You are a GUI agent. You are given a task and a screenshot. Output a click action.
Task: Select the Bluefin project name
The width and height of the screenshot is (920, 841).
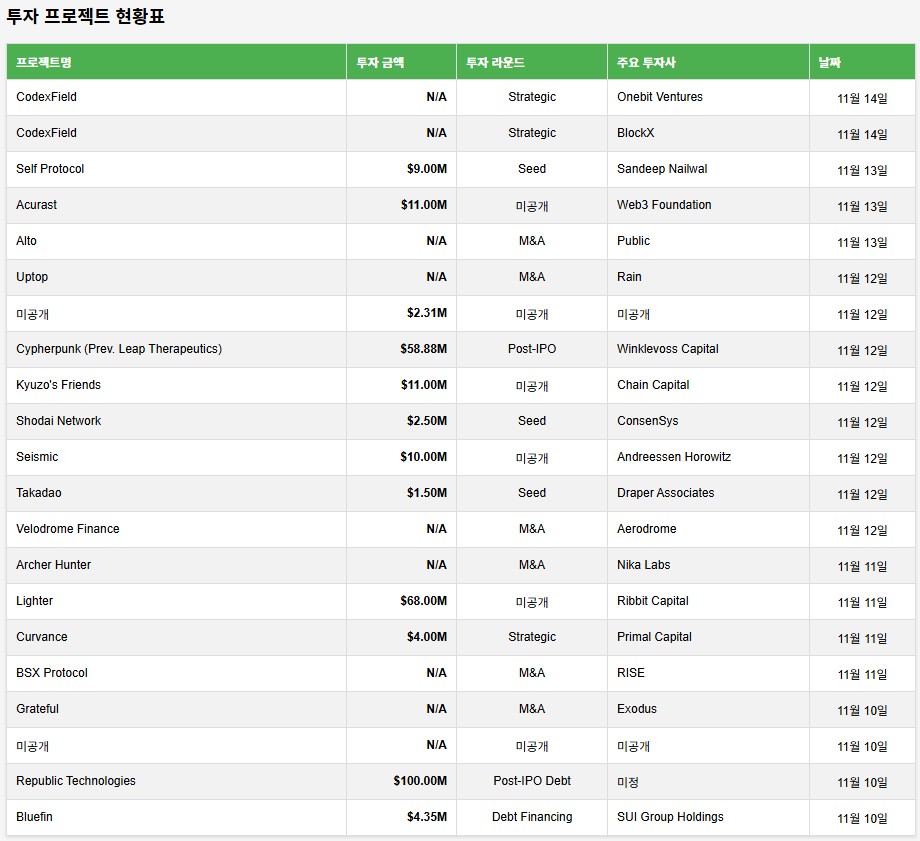point(35,817)
